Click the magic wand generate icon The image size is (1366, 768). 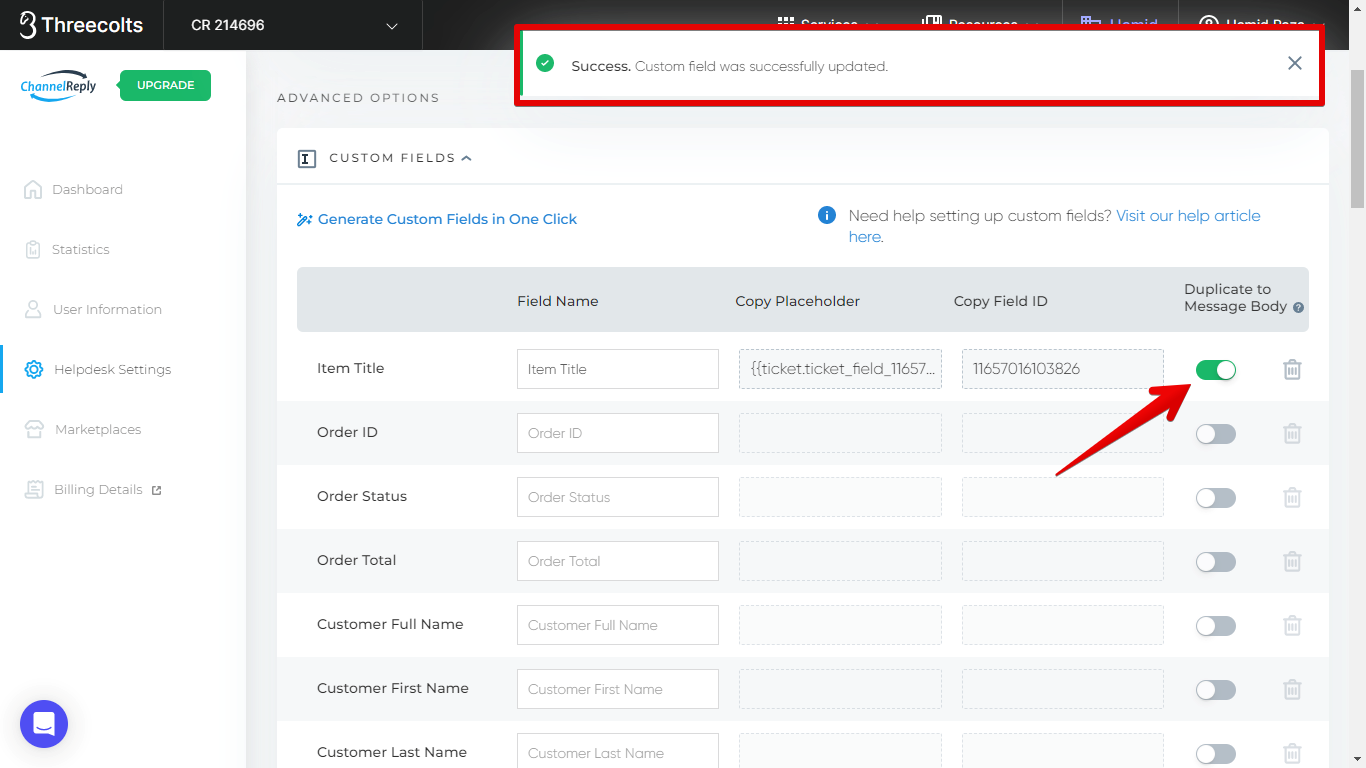[x=305, y=220]
